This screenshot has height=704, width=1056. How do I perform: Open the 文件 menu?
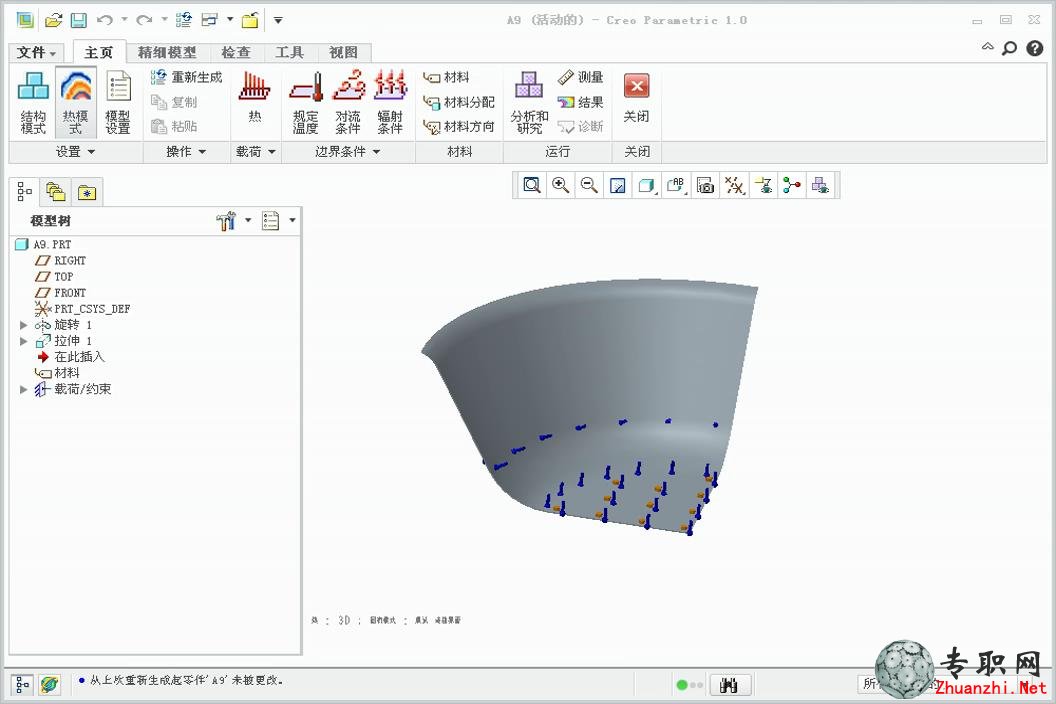pos(36,53)
